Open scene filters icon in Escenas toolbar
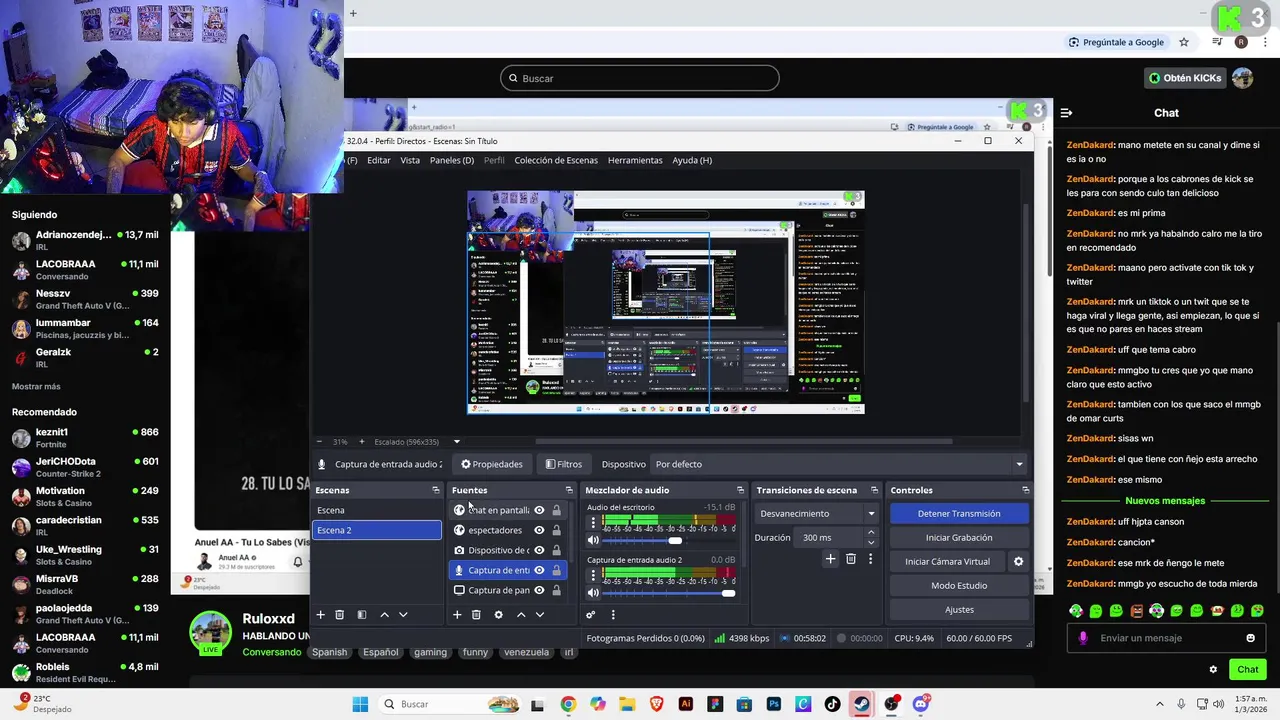This screenshot has width=1280, height=720. point(362,615)
